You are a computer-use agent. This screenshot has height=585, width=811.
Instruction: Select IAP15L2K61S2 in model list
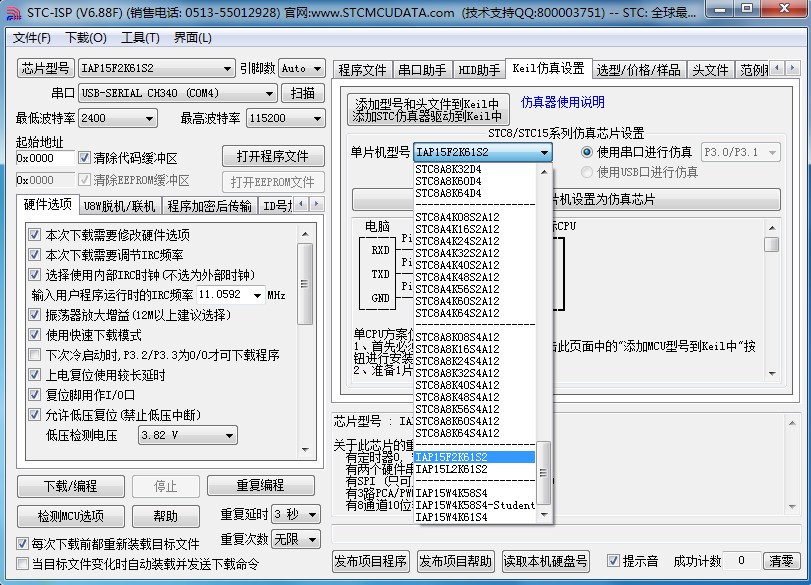(x=475, y=469)
